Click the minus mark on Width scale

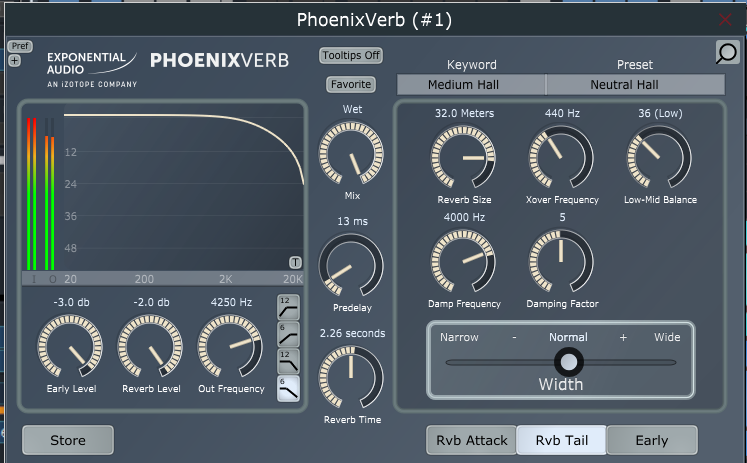click(515, 337)
